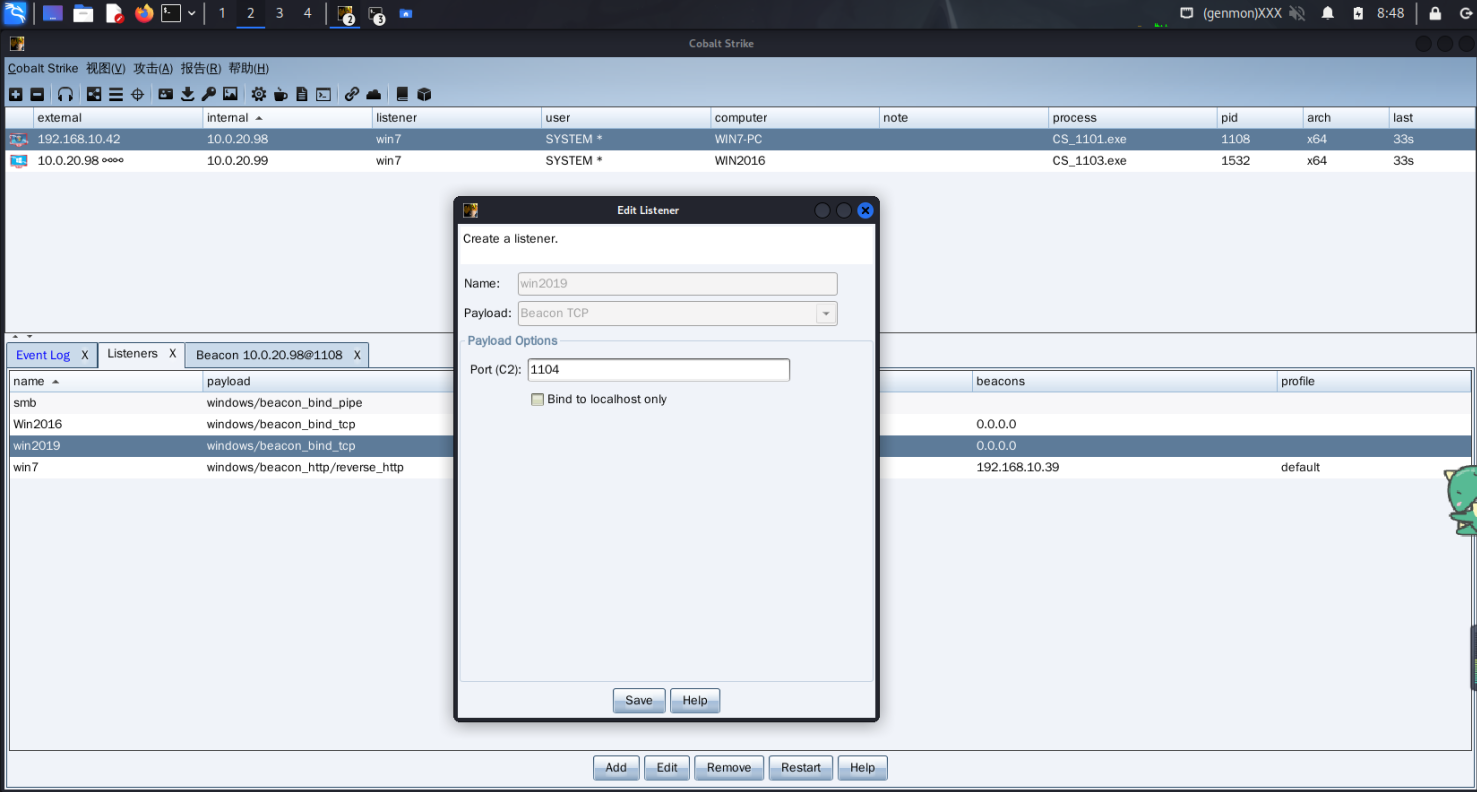Launch Firefox from the top panel
The image size is (1477, 792).
144,13
